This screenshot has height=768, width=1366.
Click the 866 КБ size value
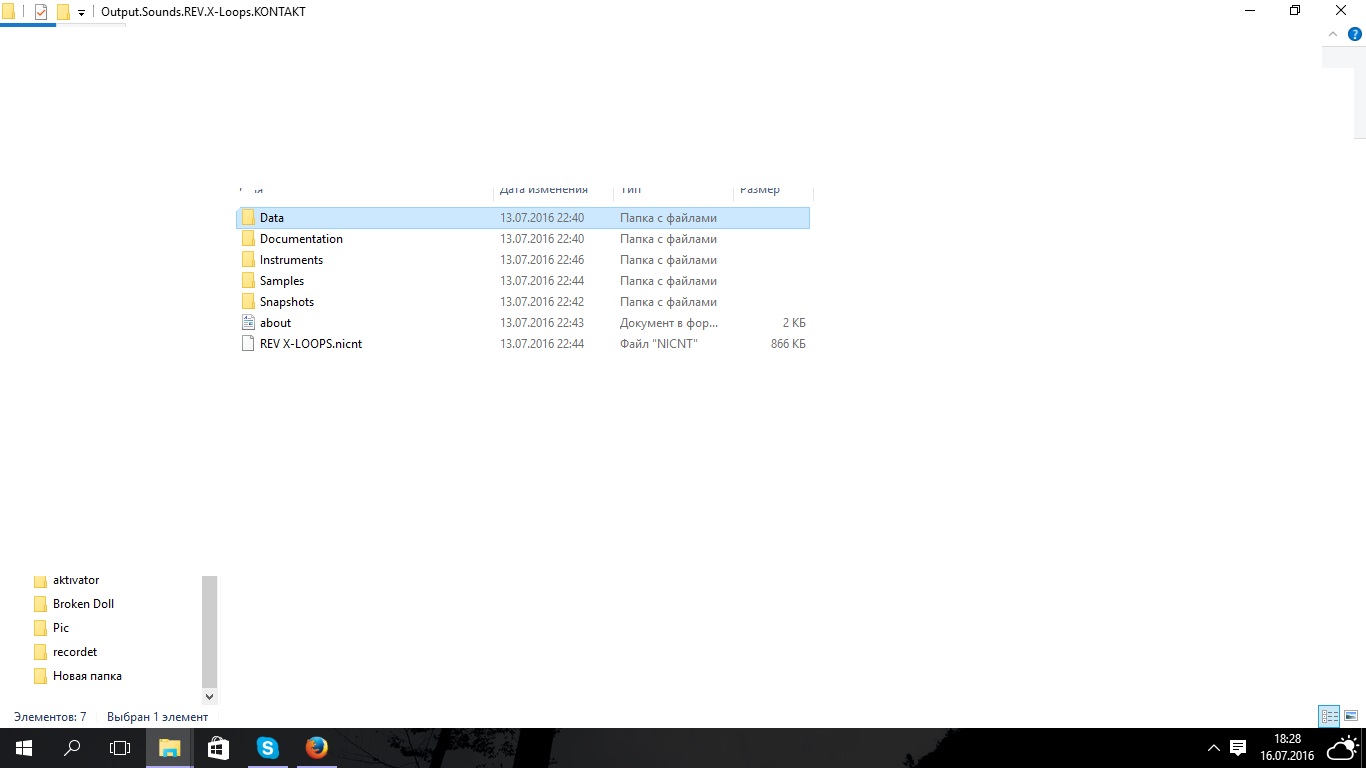pos(788,343)
